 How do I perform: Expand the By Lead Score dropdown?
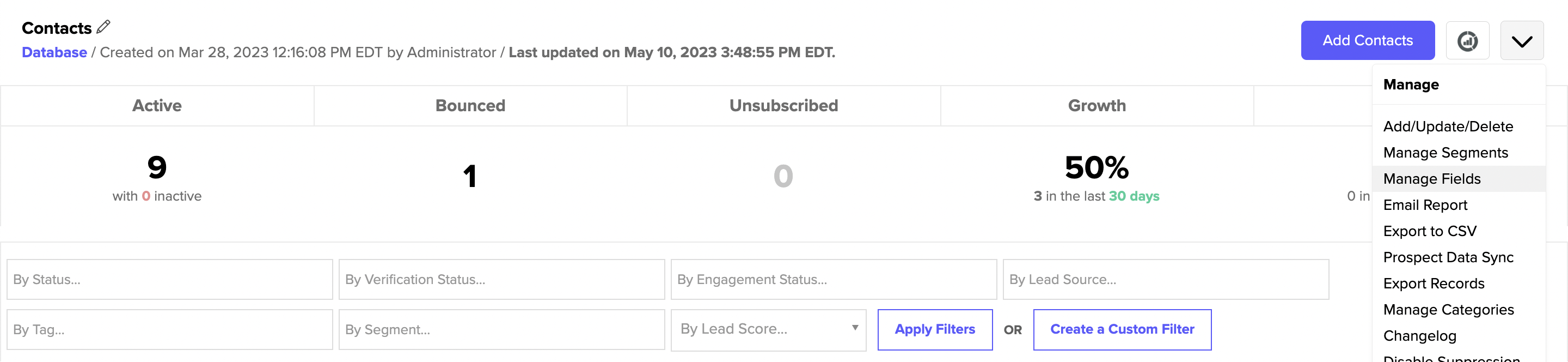click(x=768, y=330)
